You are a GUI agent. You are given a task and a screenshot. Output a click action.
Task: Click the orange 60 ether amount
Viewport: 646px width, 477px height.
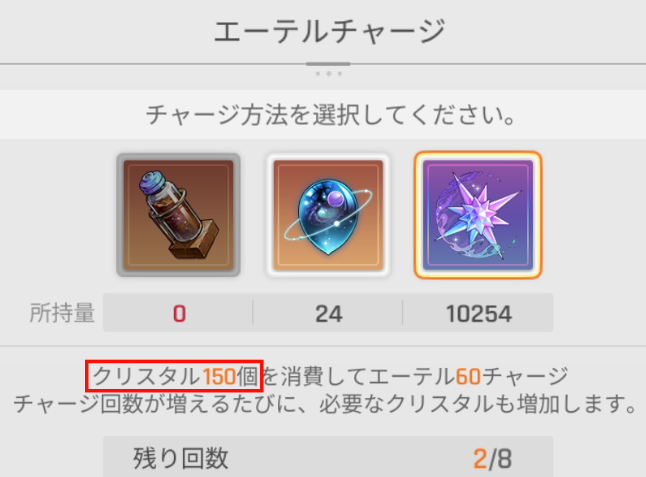coord(468,376)
